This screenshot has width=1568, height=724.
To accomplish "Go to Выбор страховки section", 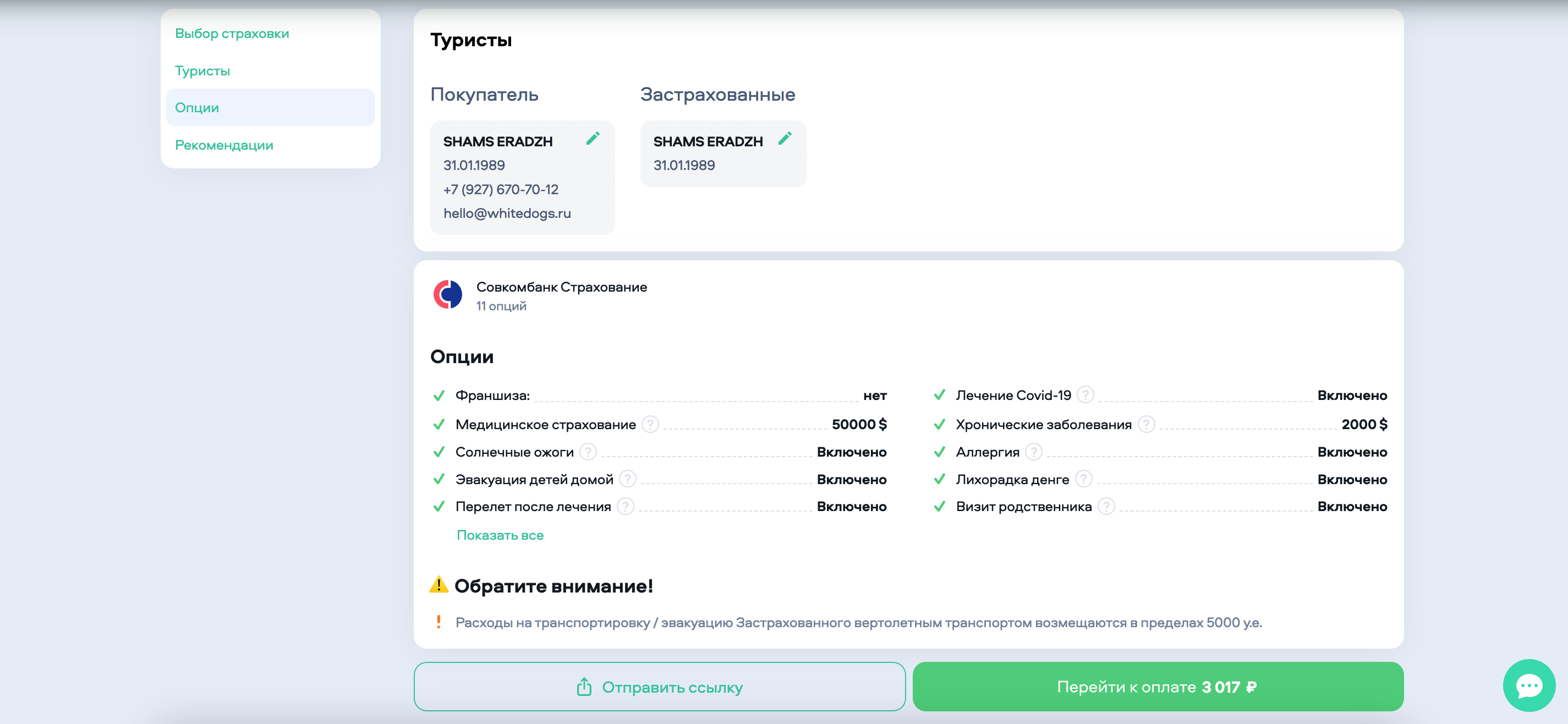I will 232,34.
